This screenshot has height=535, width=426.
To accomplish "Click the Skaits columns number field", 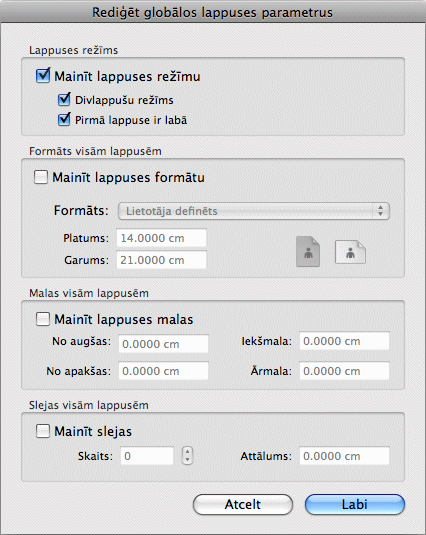I will click(x=147, y=456).
